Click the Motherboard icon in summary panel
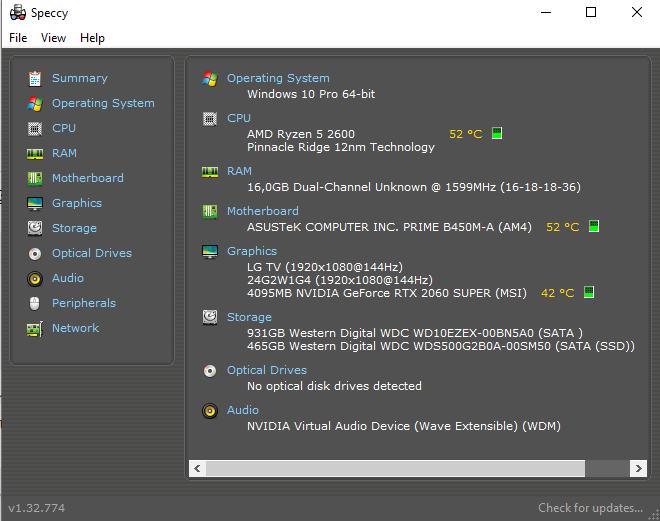Image resolution: width=660 pixels, height=521 pixels. point(210,212)
